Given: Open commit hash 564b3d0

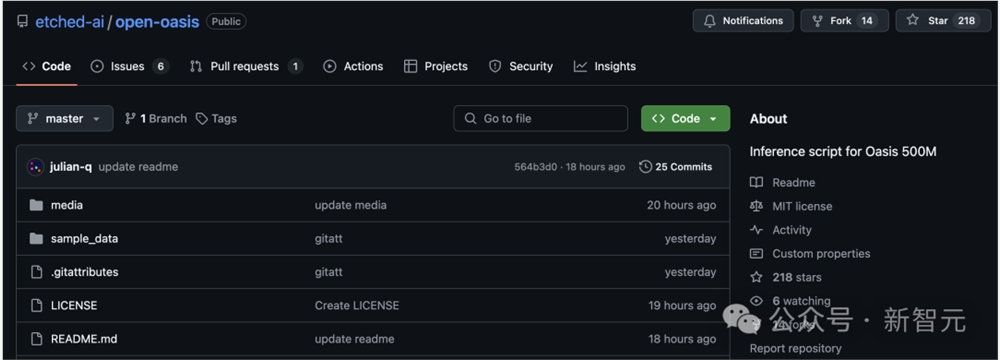Looking at the screenshot, I should pyautogui.click(x=536, y=167).
